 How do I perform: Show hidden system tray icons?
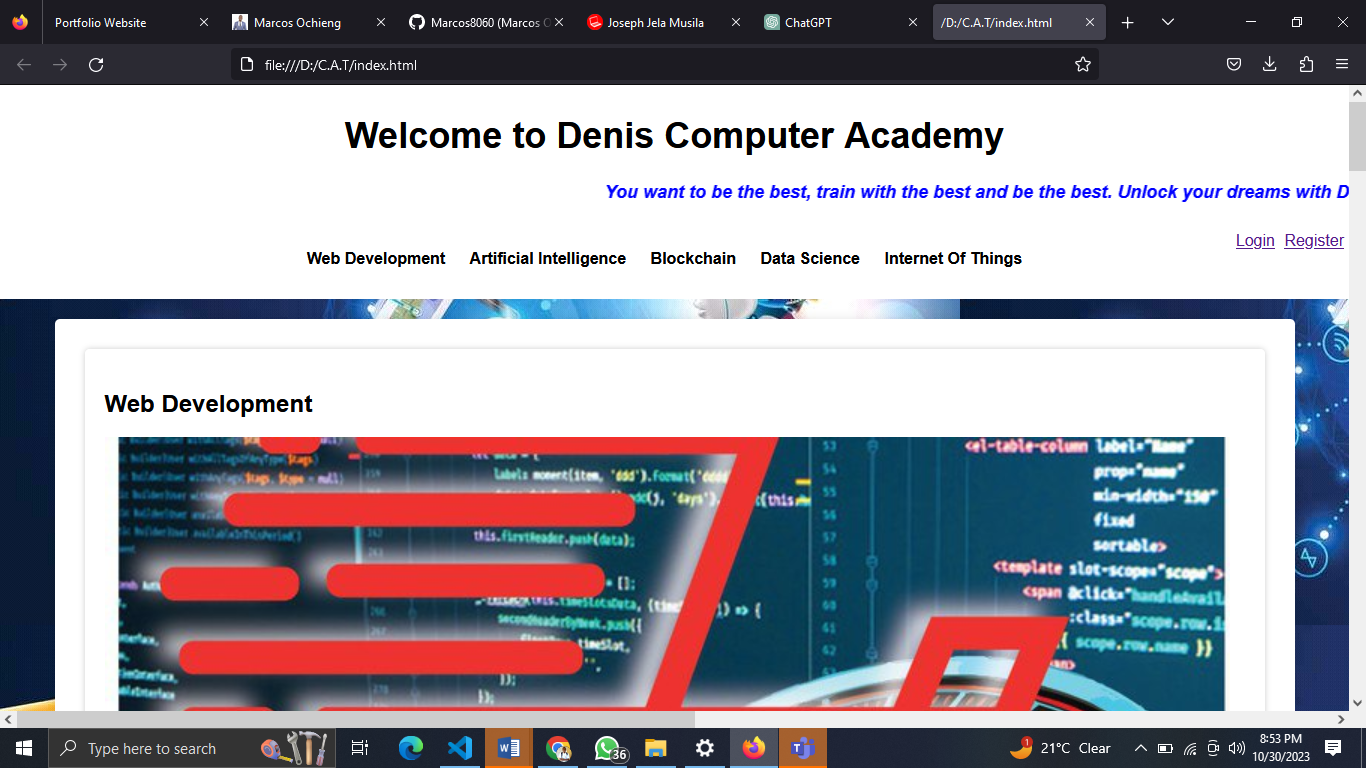[1140, 748]
